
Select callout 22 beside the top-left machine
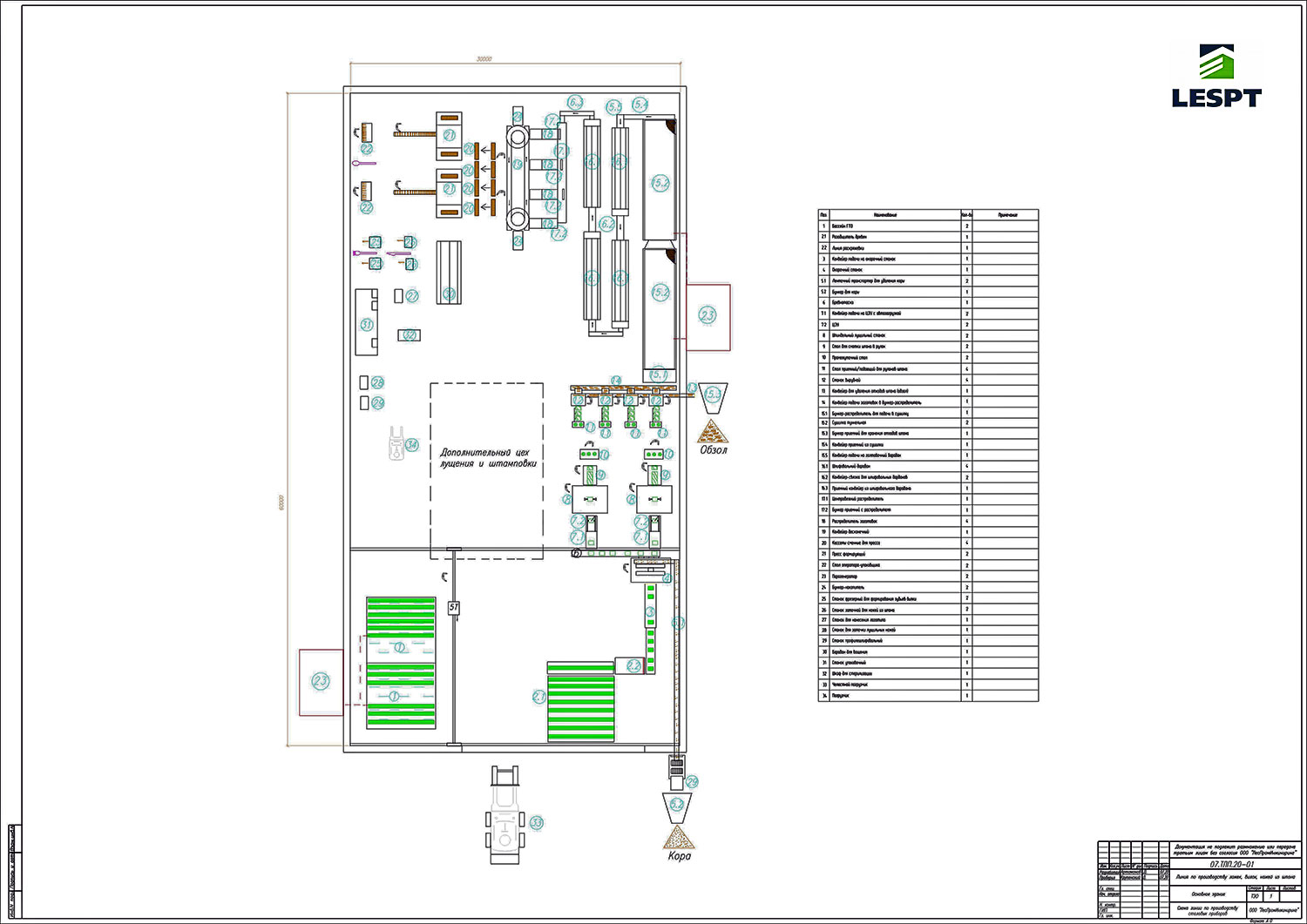tap(367, 150)
